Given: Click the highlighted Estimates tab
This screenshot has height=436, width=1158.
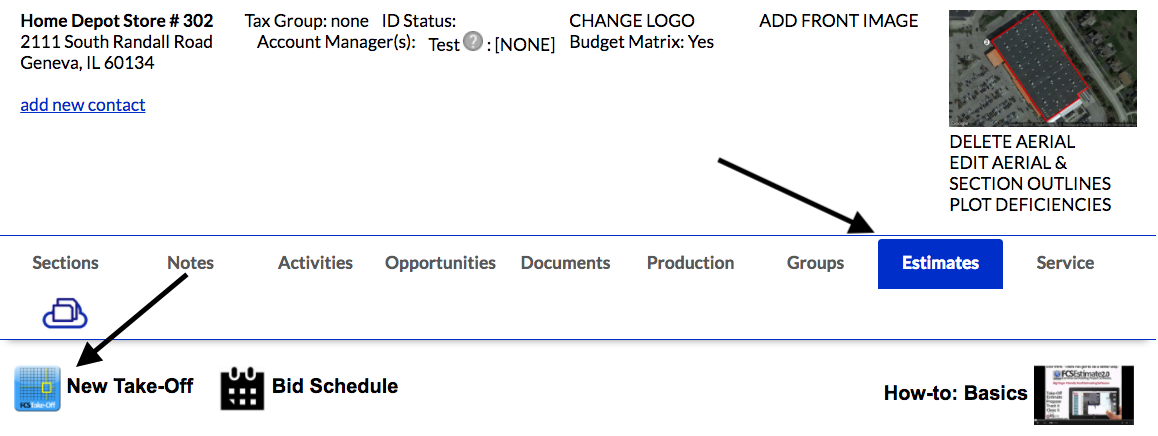Looking at the screenshot, I should [x=940, y=264].
